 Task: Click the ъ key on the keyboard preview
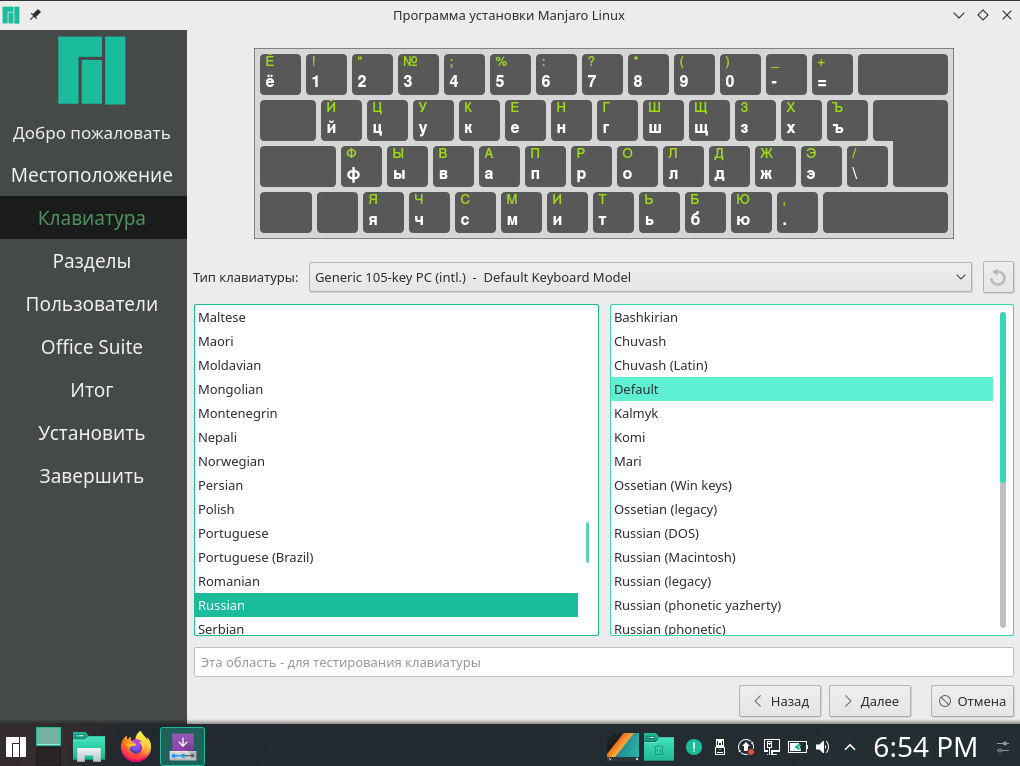tap(848, 120)
